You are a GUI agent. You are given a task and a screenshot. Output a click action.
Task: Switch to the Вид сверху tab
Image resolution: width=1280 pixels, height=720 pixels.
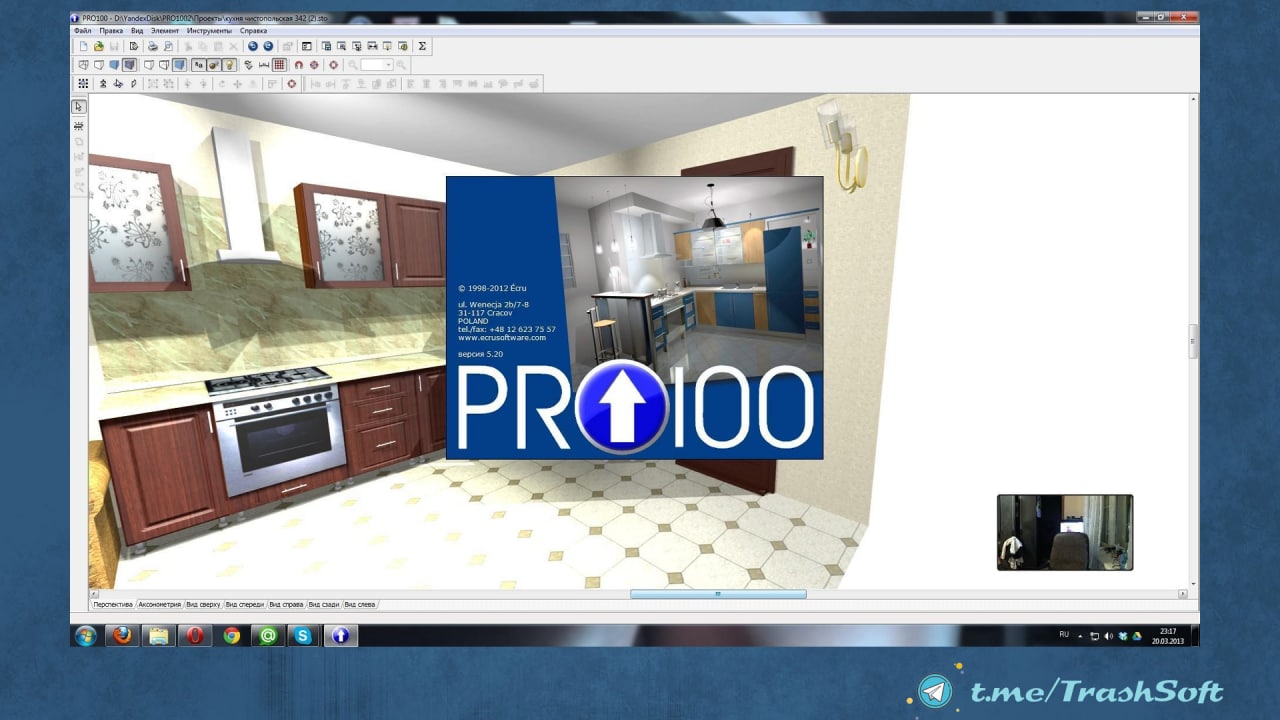pos(203,605)
